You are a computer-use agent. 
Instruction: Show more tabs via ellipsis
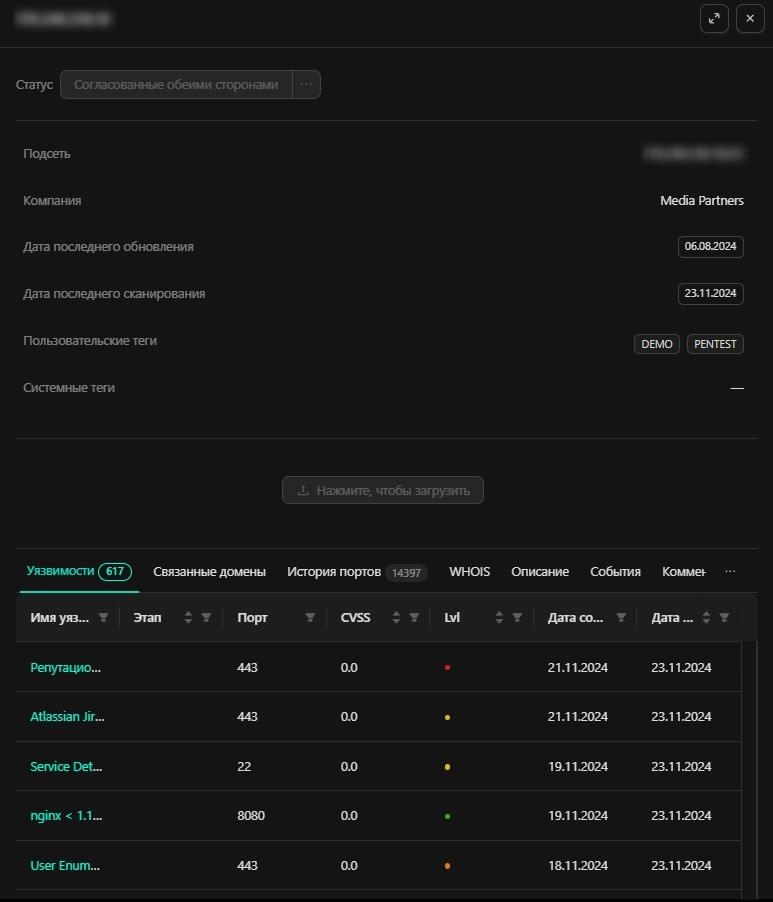click(730, 572)
